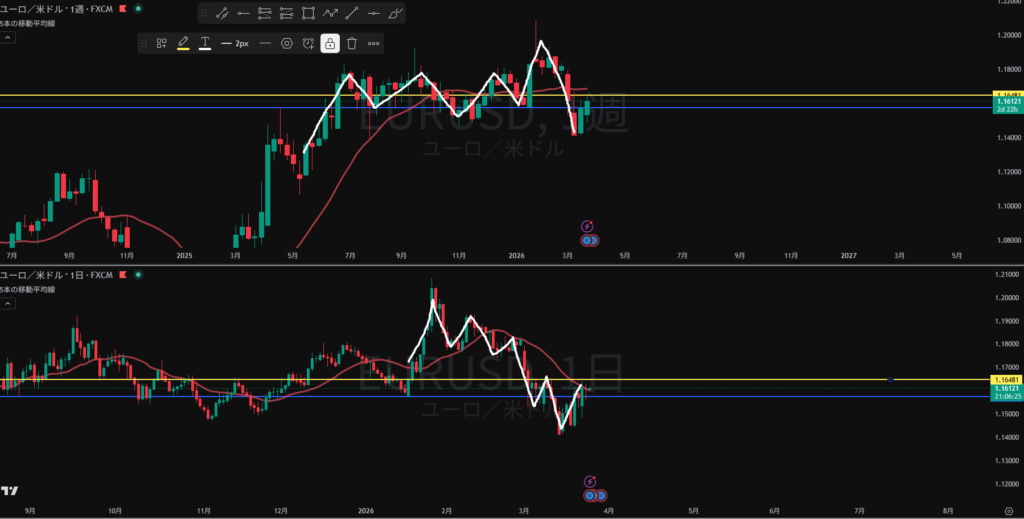
Task: Toggle the lock on the selected drawing
Action: click(329, 43)
